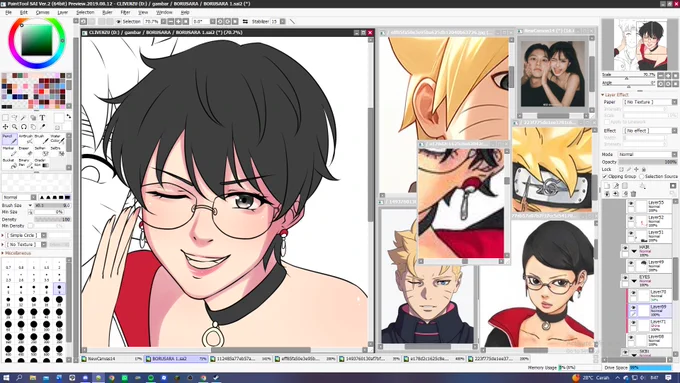
Task: Open the Paper texture dropdown
Action: [651, 102]
